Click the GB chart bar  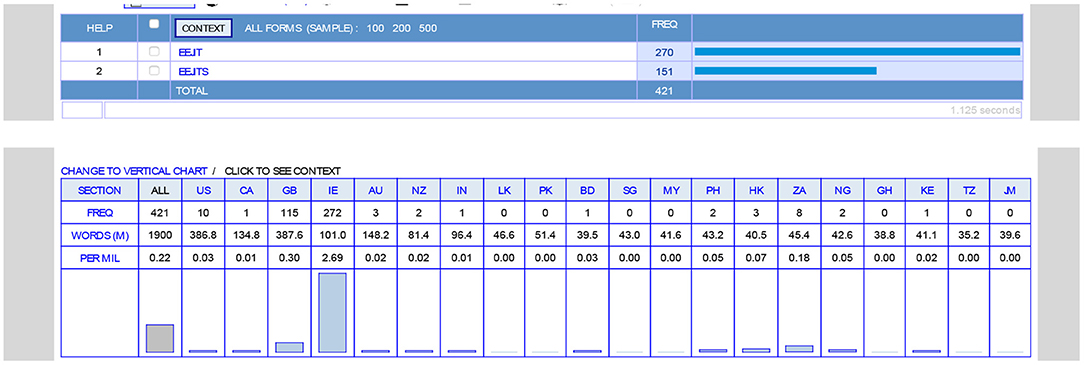[289, 348]
